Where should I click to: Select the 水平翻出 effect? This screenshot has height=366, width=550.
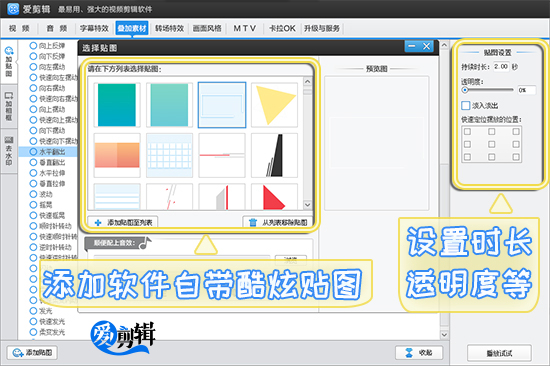tap(47, 152)
